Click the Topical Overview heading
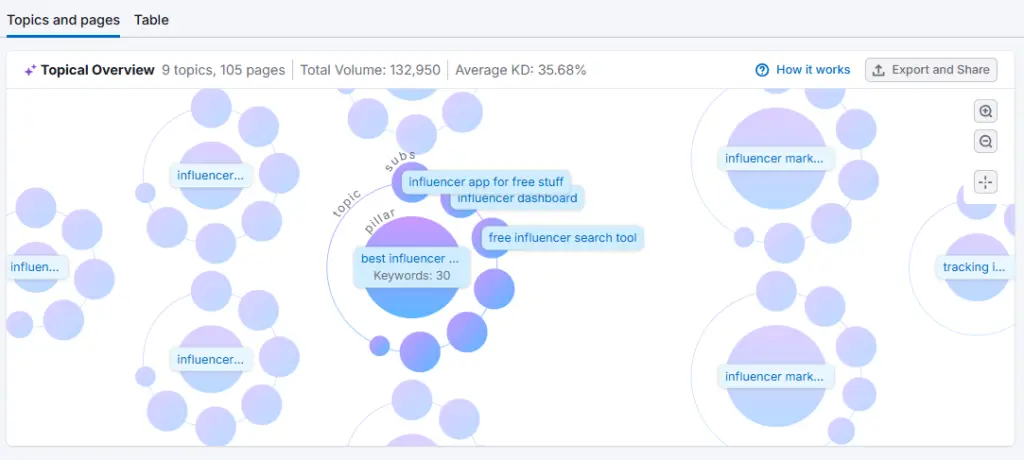The height and width of the screenshot is (460, 1024). pos(97,70)
